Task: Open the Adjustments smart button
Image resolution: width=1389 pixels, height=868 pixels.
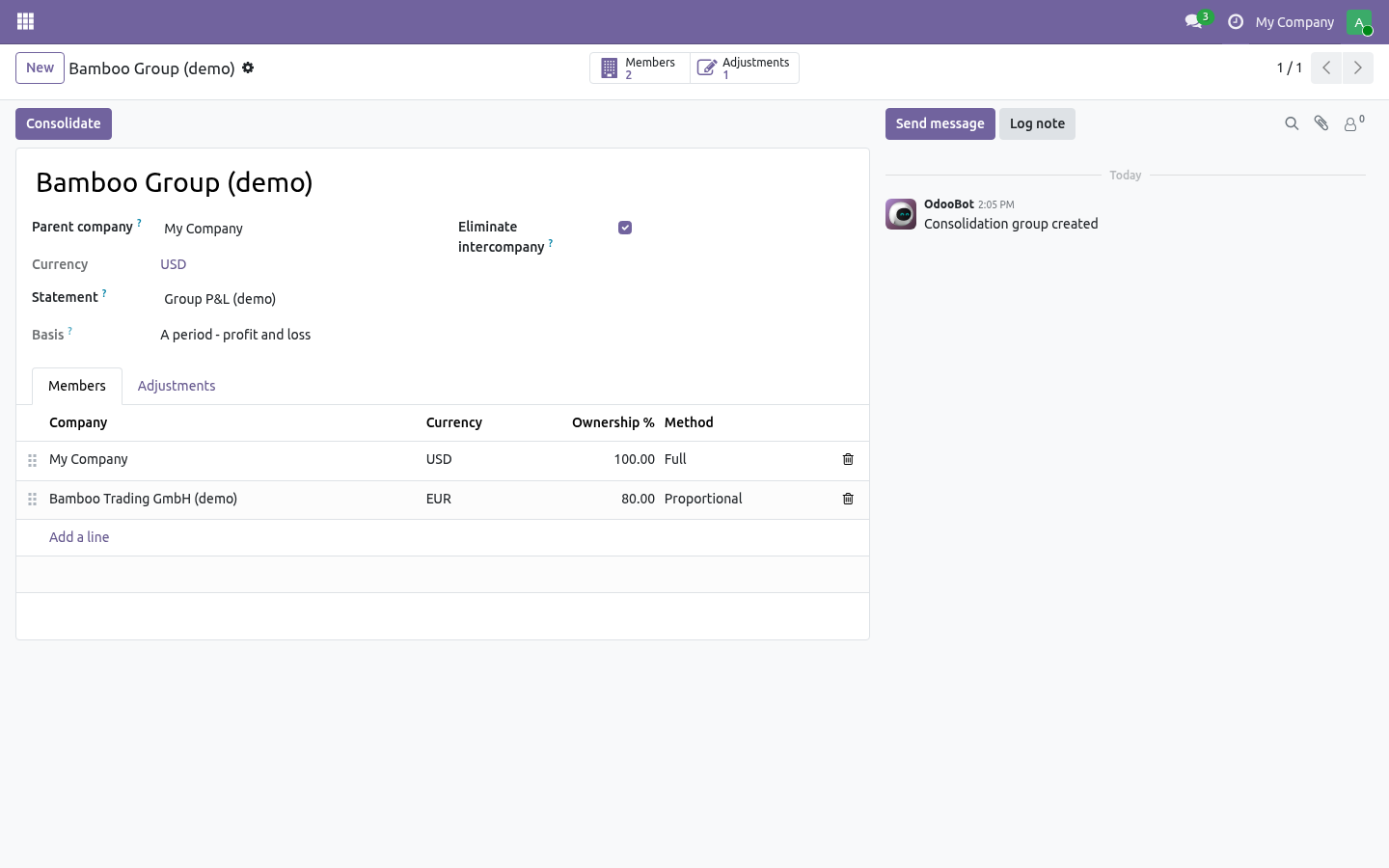Action: click(x=745, y=68)
